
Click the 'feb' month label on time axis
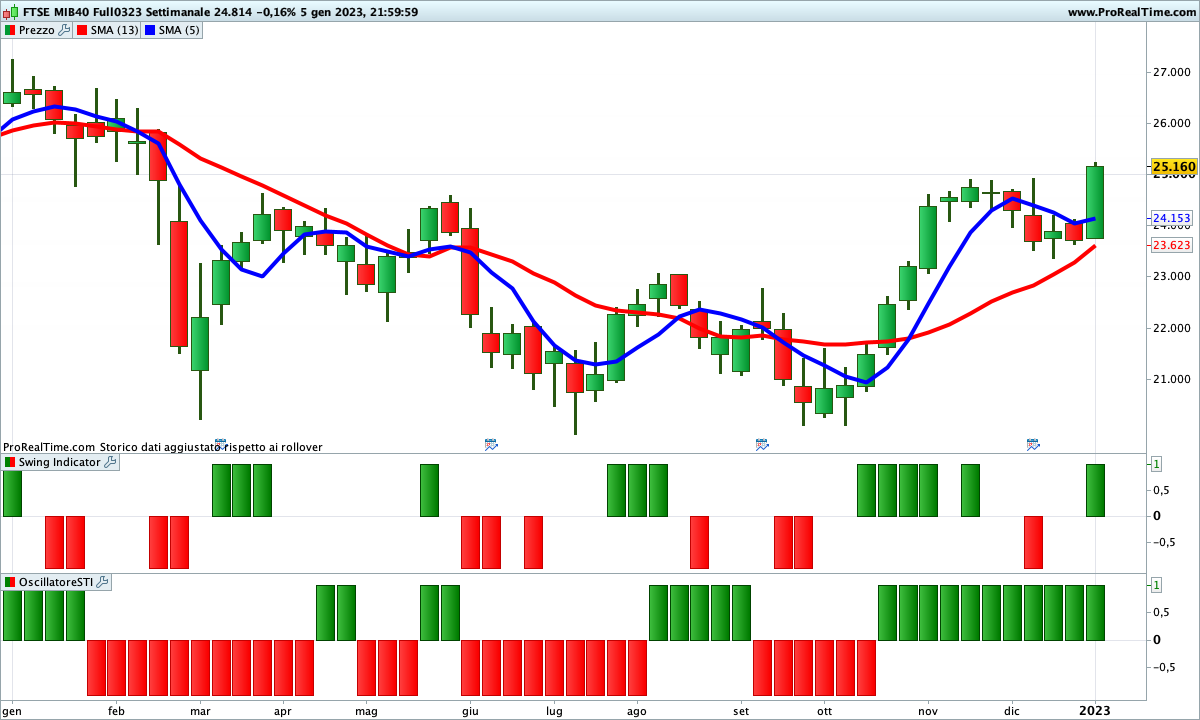pyautogui.click(x=116, y=711)
